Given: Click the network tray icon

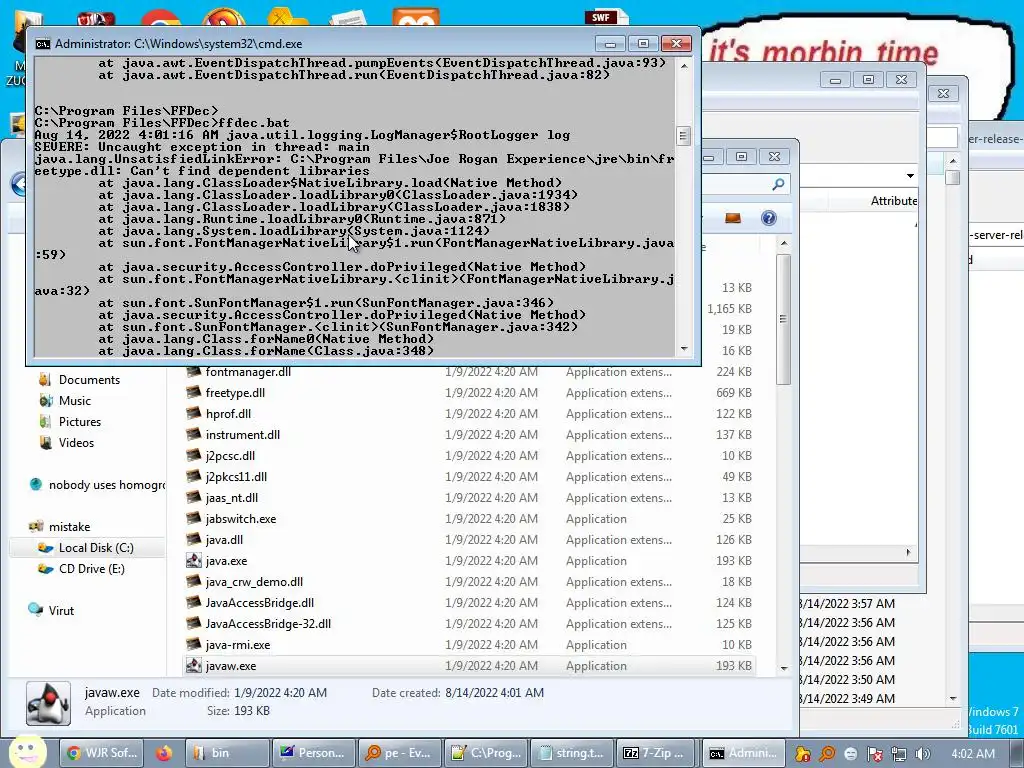Looking at the screenshot, I should click(899, 754).
